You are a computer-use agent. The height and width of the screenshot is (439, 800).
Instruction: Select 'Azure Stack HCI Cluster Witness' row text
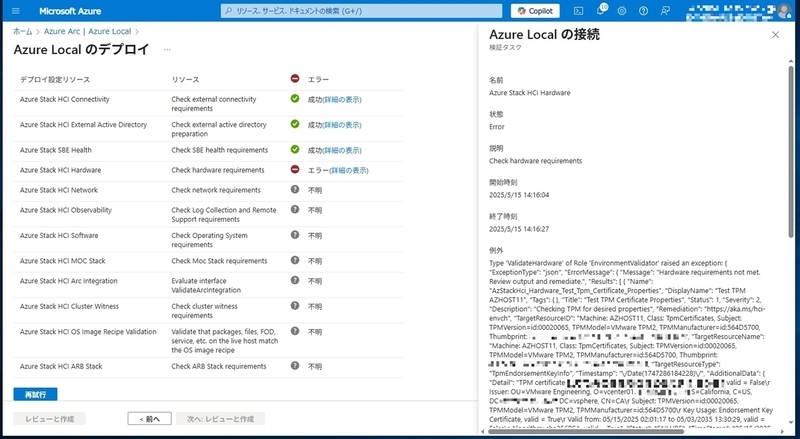pos(69,307)
